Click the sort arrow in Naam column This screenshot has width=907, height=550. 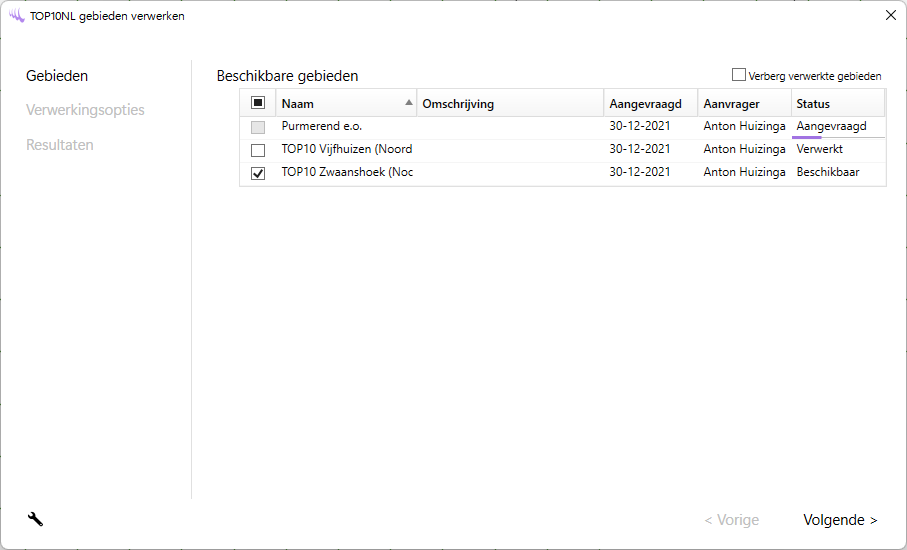(408, 103)
